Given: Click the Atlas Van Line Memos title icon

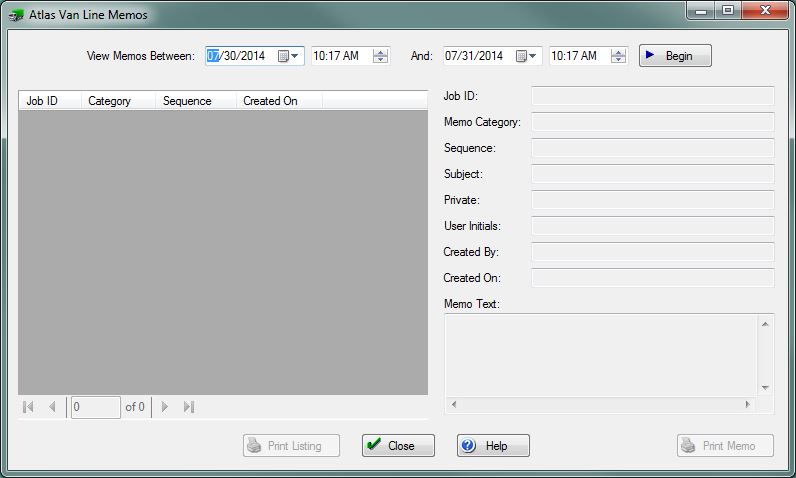Looking at the screenshot, I should tap(17, 15).
